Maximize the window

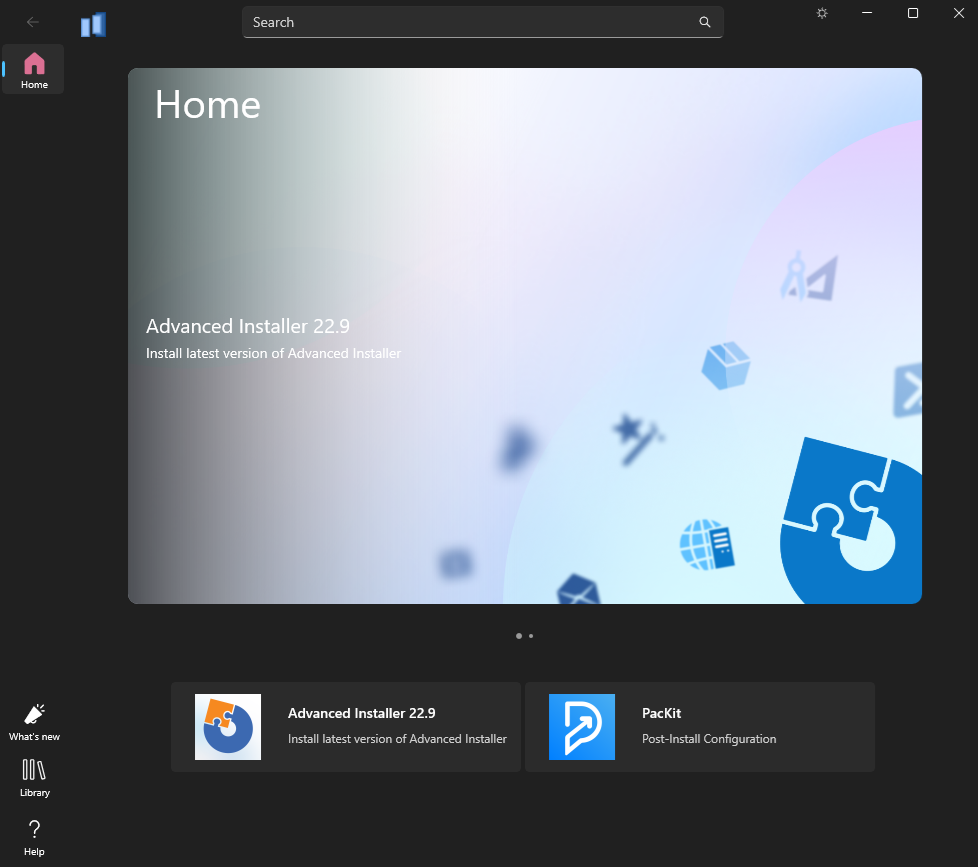tap(913, 13)
